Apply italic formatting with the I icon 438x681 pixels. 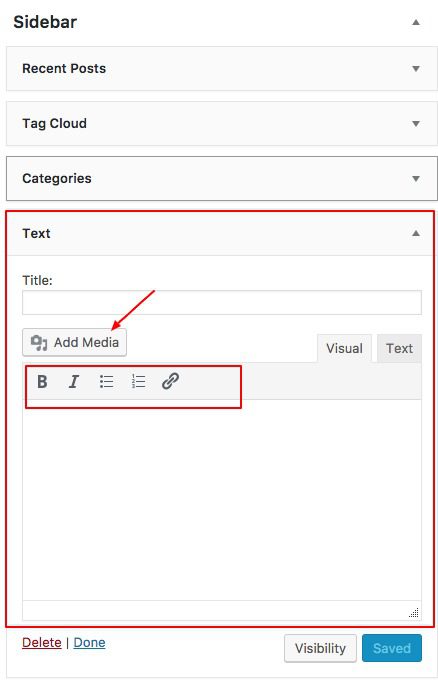pos(74,382)
